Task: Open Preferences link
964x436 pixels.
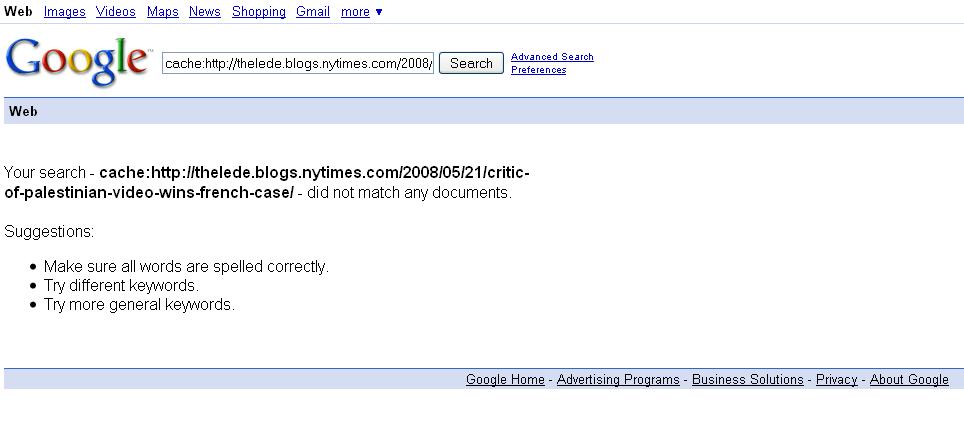Action: click(539, 69)
